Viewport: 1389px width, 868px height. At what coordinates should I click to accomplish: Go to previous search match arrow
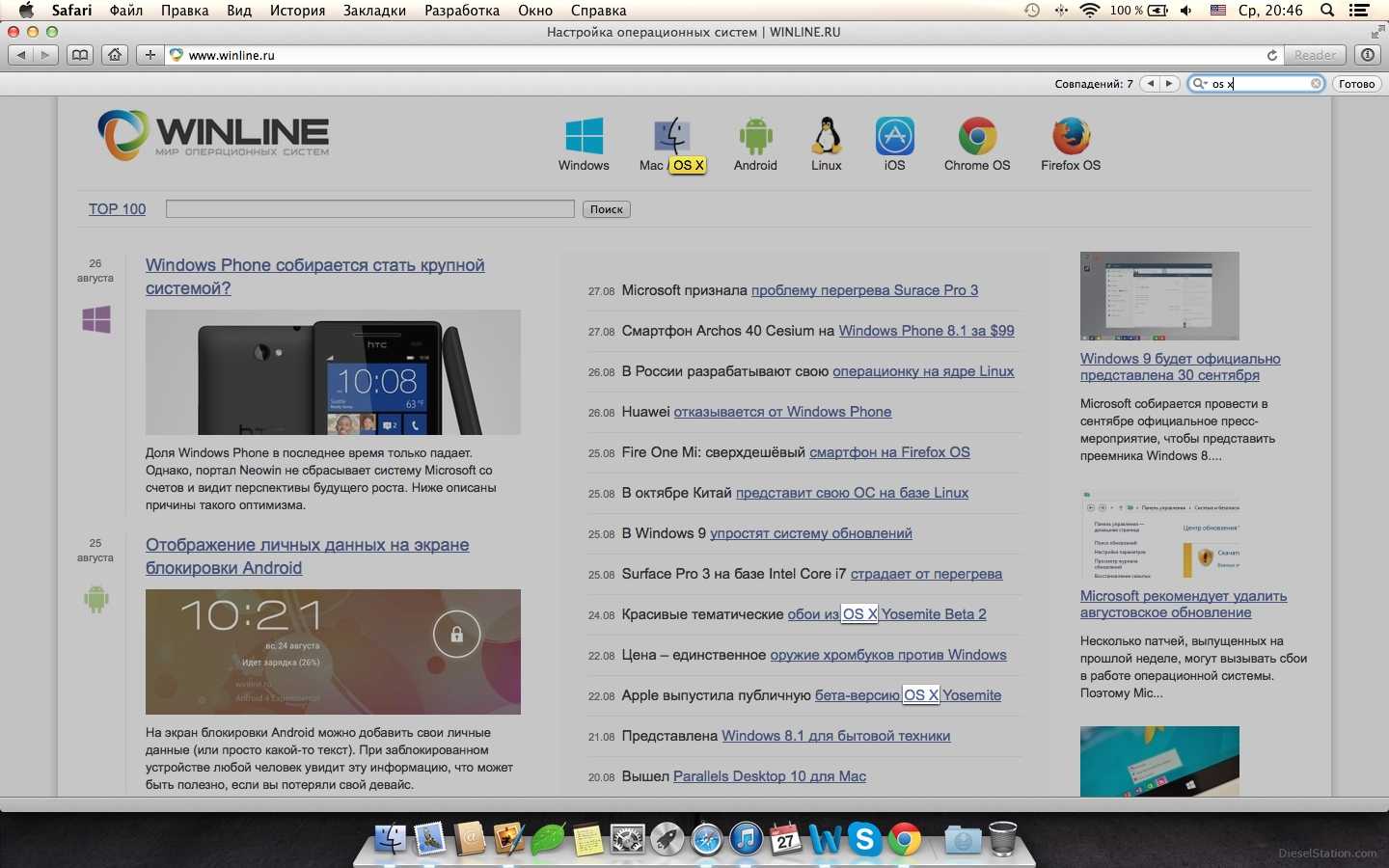tap(1150, 84)
